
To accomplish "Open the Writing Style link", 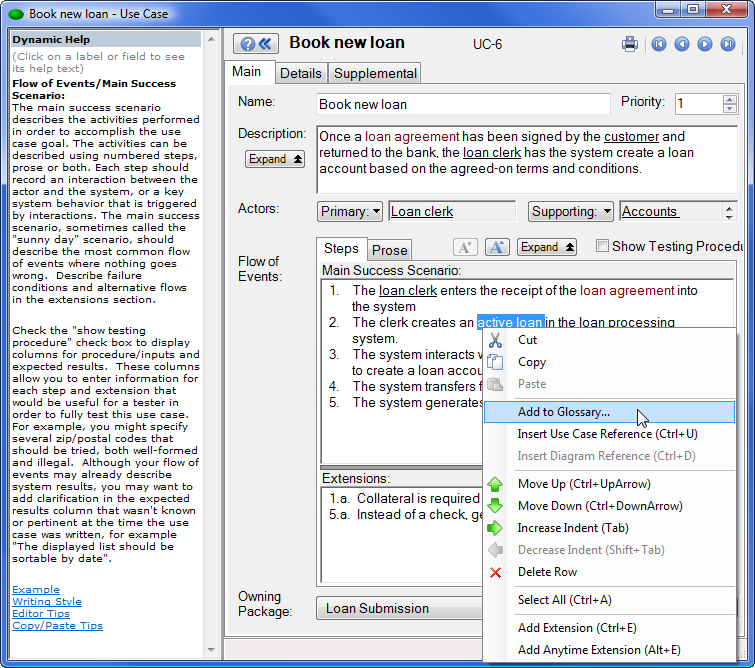I will point(47,602).
